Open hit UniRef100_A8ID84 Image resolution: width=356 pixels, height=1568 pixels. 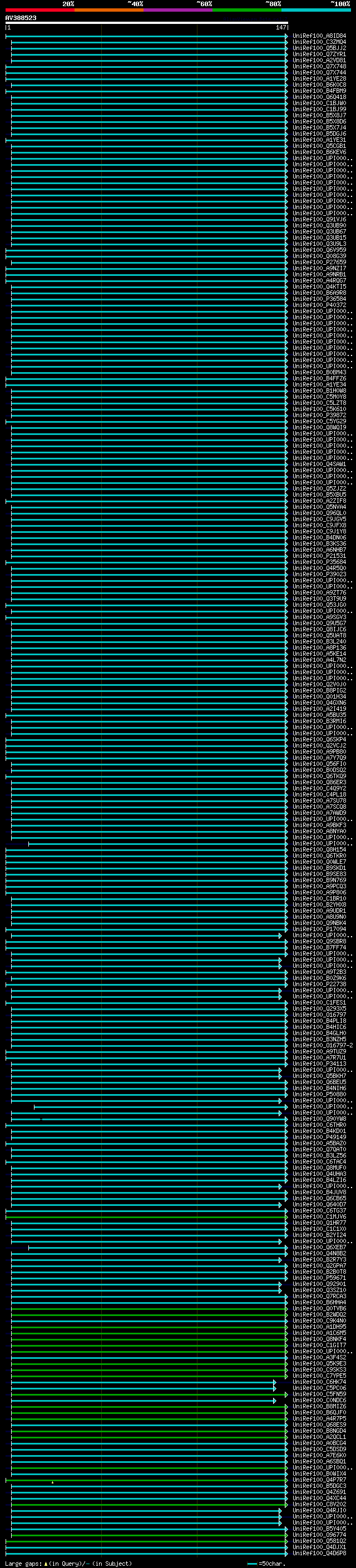point(319,36)
